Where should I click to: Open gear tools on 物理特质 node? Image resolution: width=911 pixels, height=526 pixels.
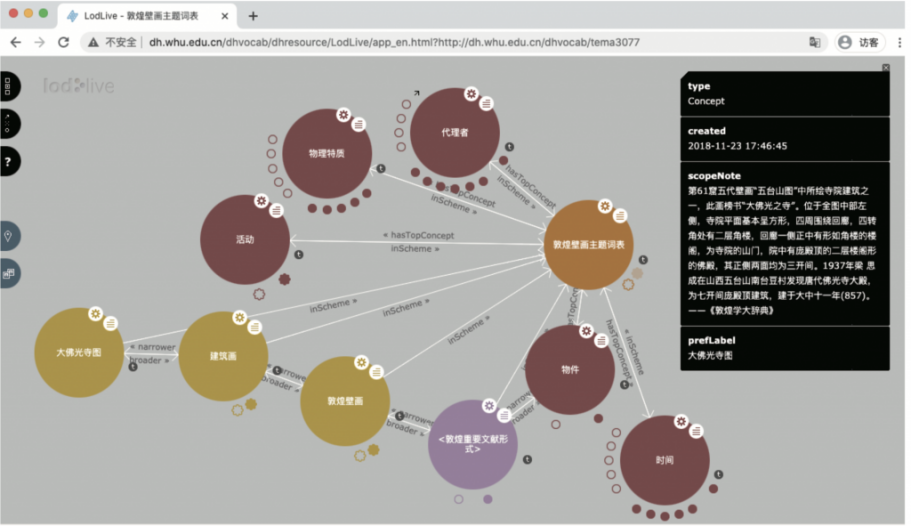pos(343,114)
